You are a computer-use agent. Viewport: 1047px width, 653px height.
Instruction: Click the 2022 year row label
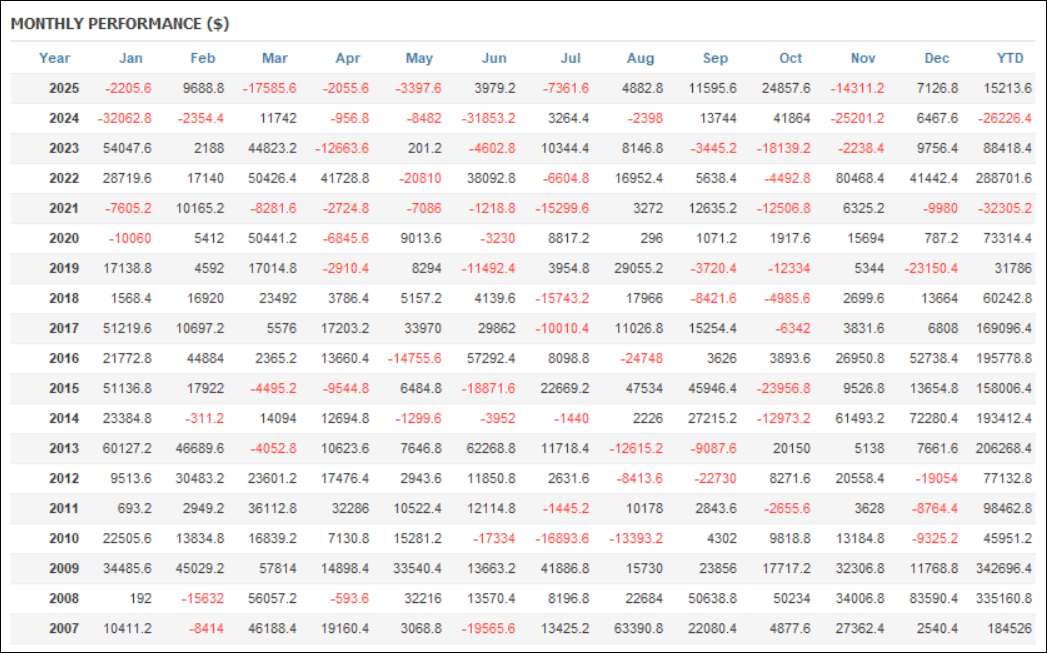[64, 178]
